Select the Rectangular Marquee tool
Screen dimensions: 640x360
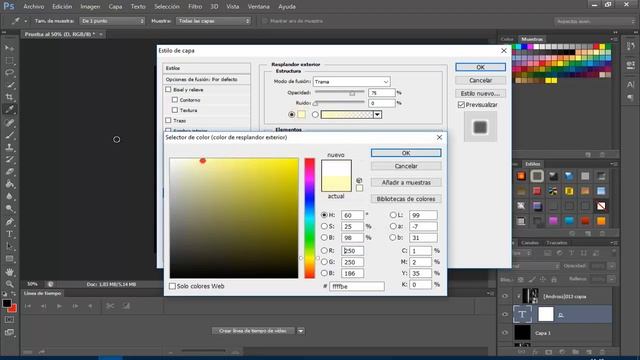click(9, 60)
